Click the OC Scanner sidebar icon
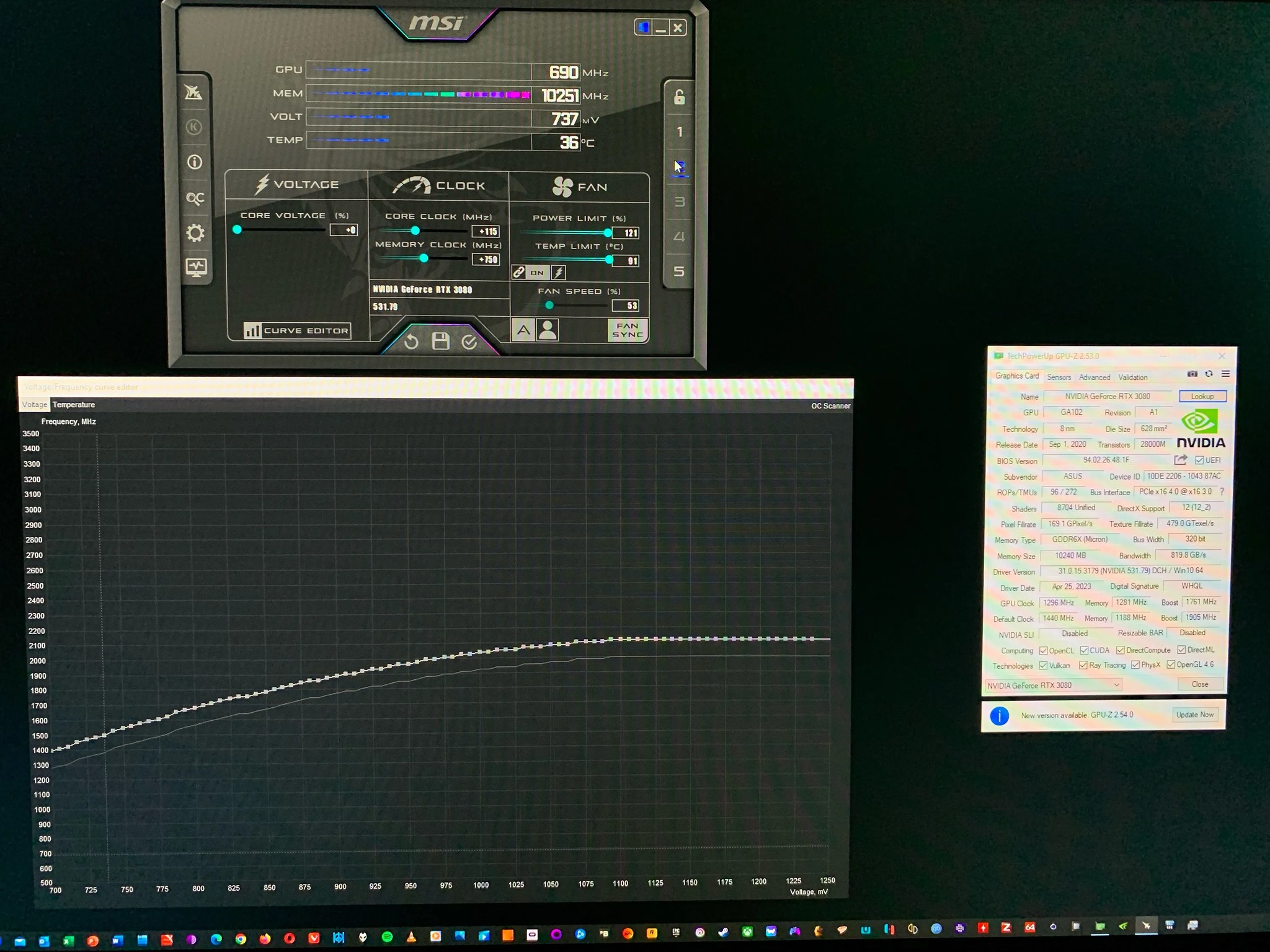Image resolution: width=1270 pixels, height=952 pixels. (x=195, y=198)
